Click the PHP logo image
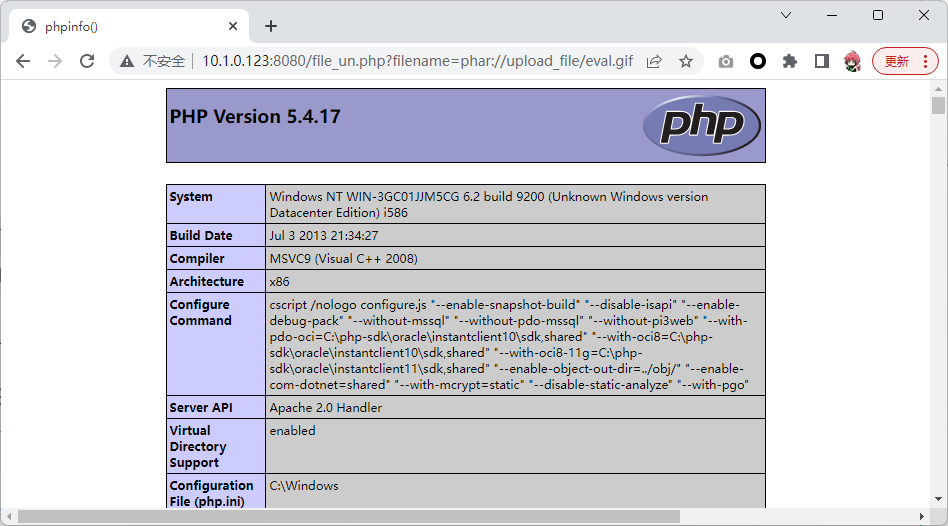This screenshot has height=526, width=948. 701,125
